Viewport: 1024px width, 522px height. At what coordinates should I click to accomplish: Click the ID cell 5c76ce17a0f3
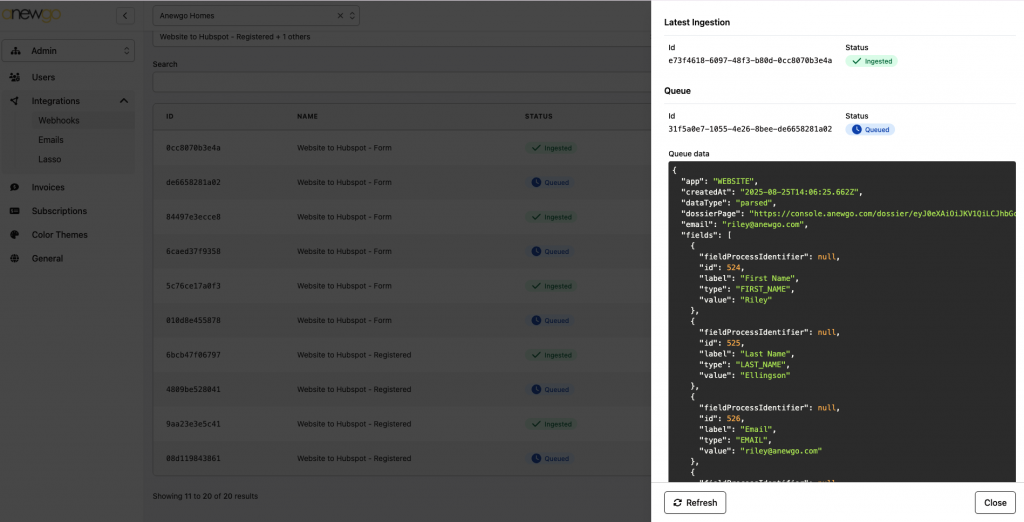[x=193, y=286]
